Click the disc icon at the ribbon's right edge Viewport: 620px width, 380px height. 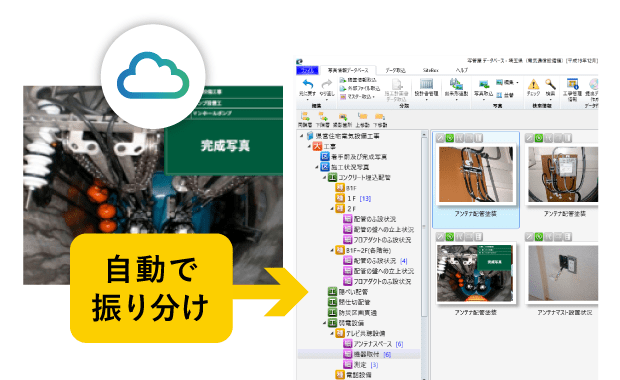[594, 84]
